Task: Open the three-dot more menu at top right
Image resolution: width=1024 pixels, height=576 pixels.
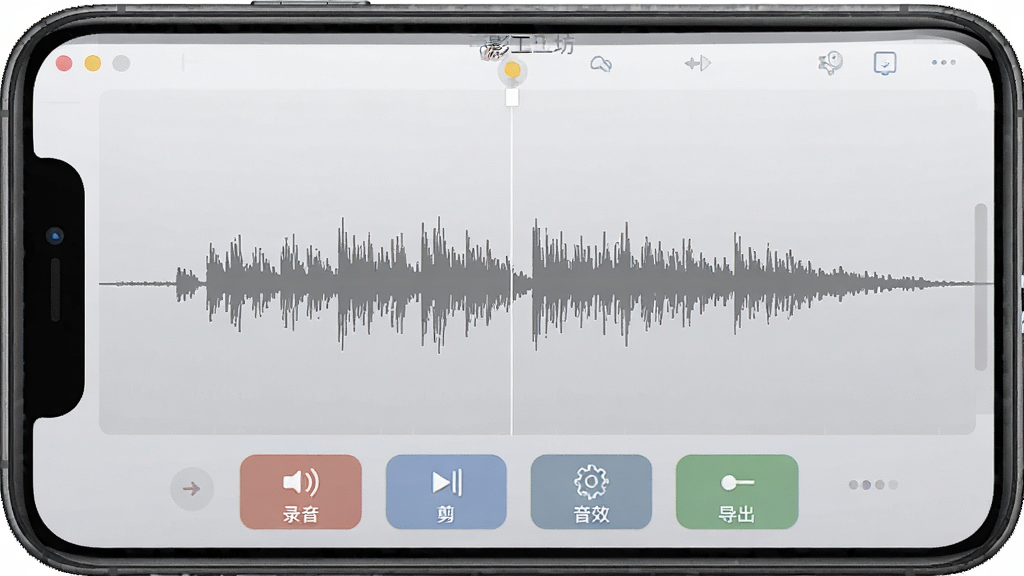Action: pos(944,63)
